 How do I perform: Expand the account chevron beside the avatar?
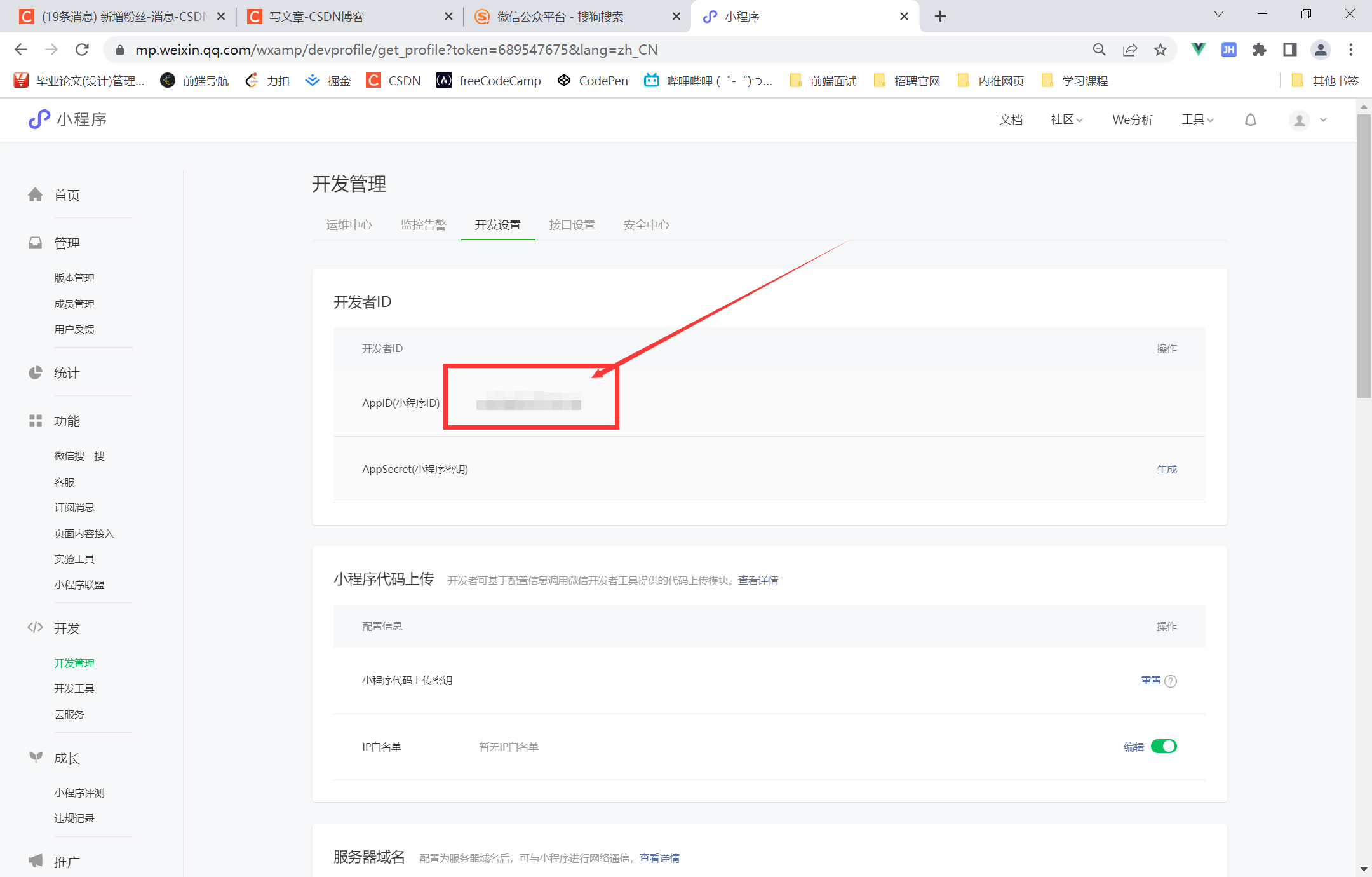click(1324, 119)
